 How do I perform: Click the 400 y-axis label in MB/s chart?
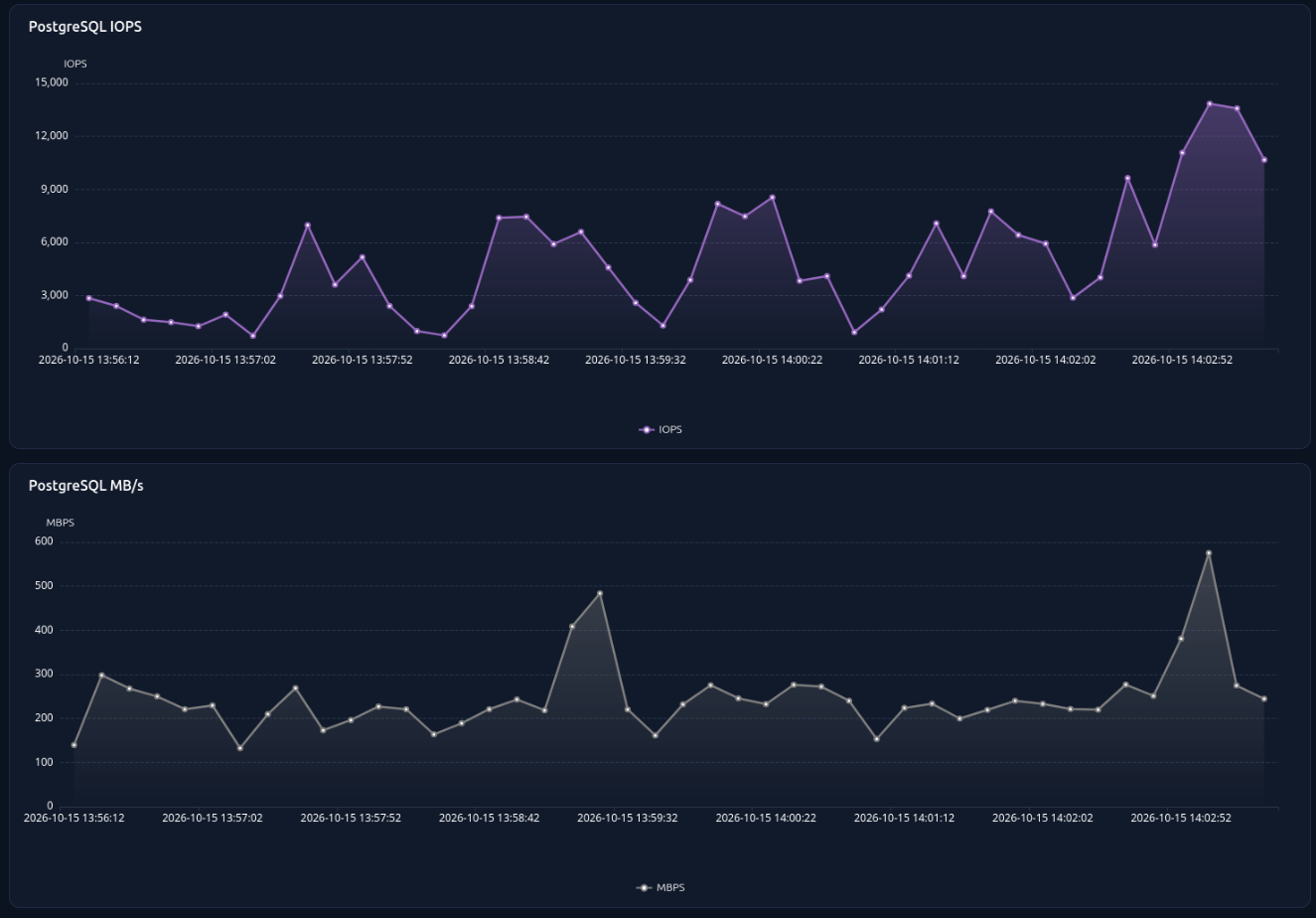[44, 630]
